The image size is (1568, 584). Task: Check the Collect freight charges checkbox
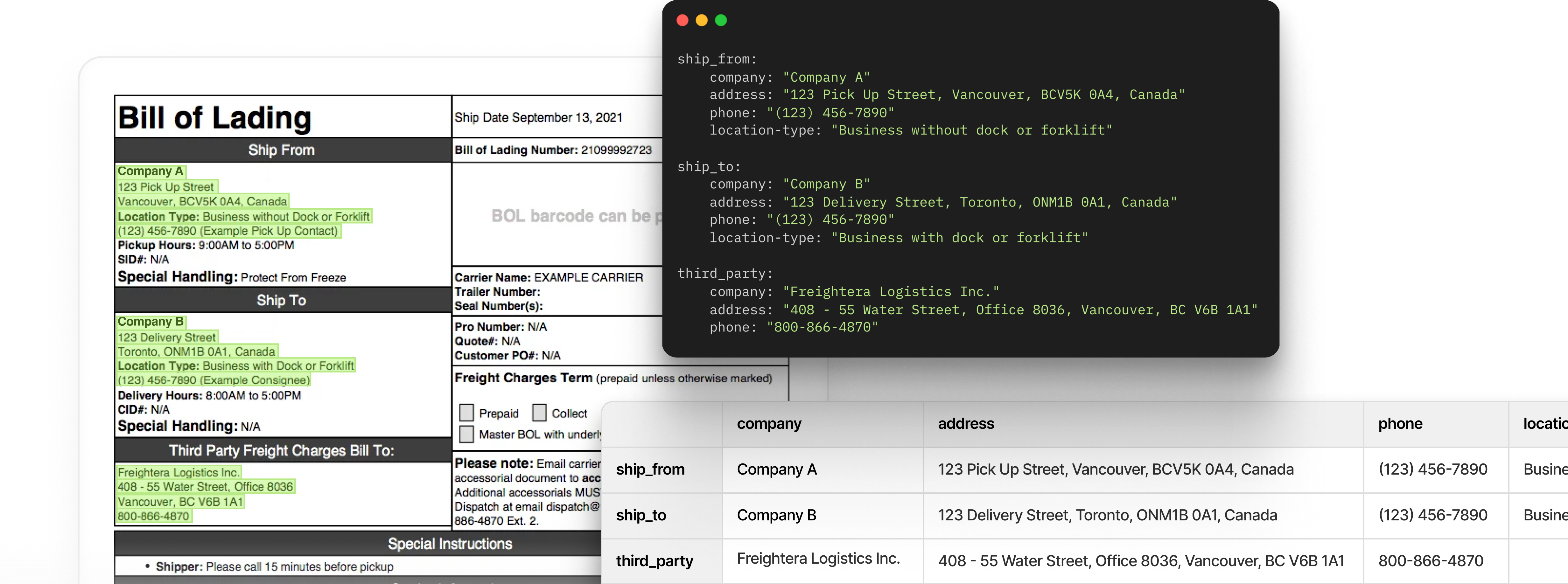pos(539,413)
